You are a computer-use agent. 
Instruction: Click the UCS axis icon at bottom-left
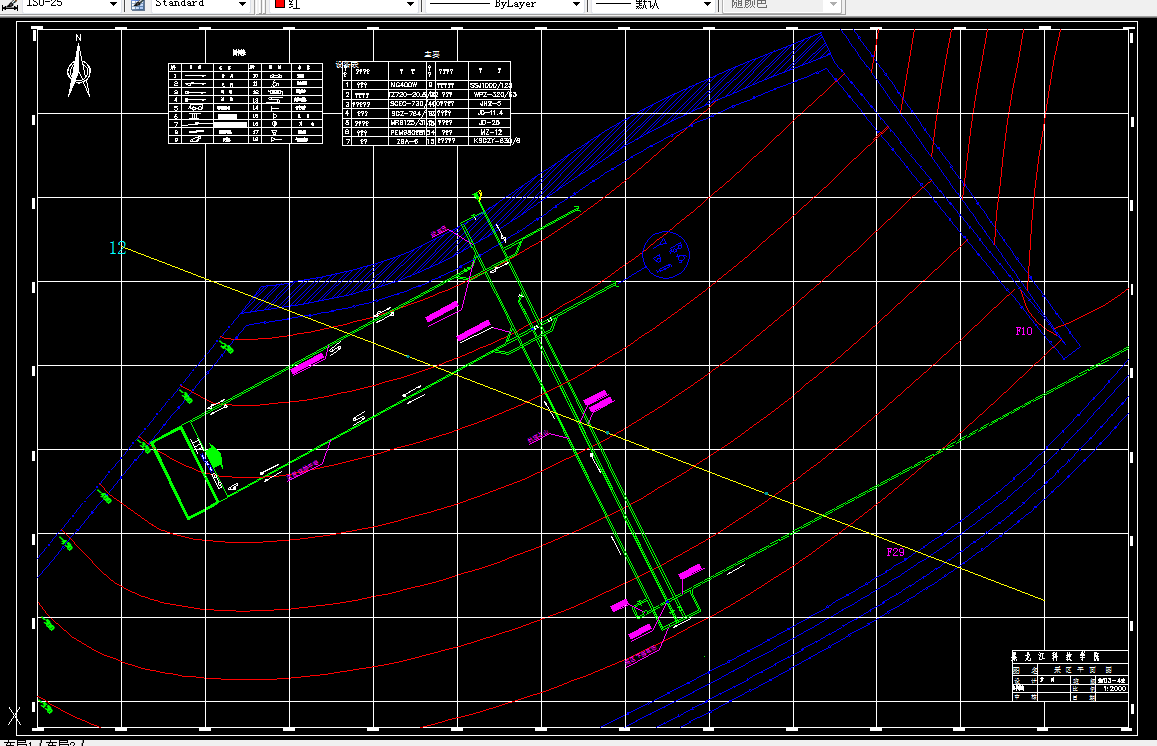pyautogui.click(x=13, y=716)
